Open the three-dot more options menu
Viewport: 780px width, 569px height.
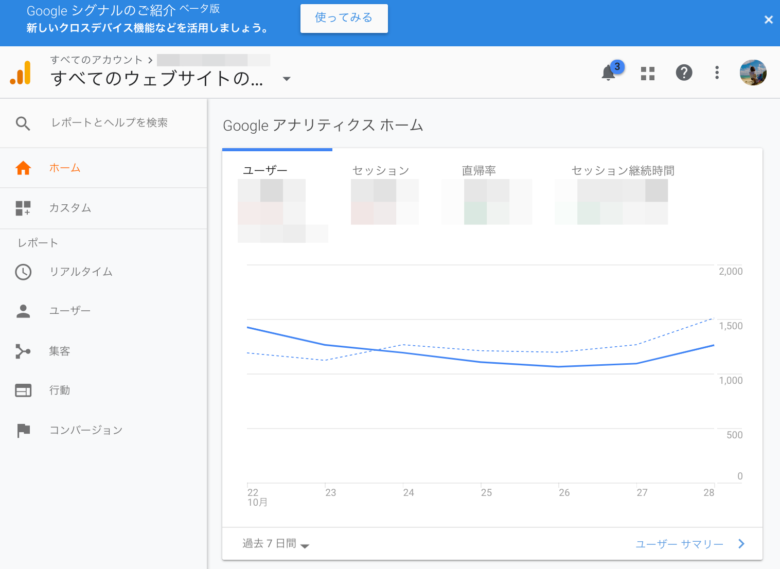click(x=717, y=73)
